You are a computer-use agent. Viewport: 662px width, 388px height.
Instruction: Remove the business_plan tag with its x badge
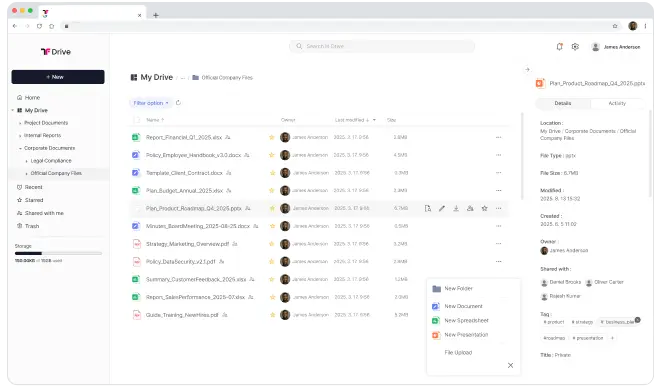click(638, 320)
